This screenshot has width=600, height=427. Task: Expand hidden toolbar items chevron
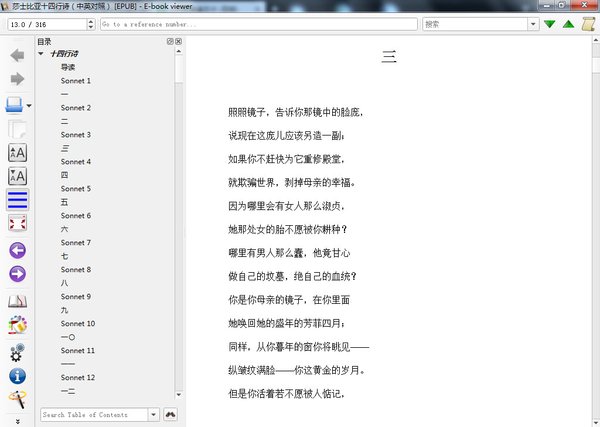coord(17,421)
